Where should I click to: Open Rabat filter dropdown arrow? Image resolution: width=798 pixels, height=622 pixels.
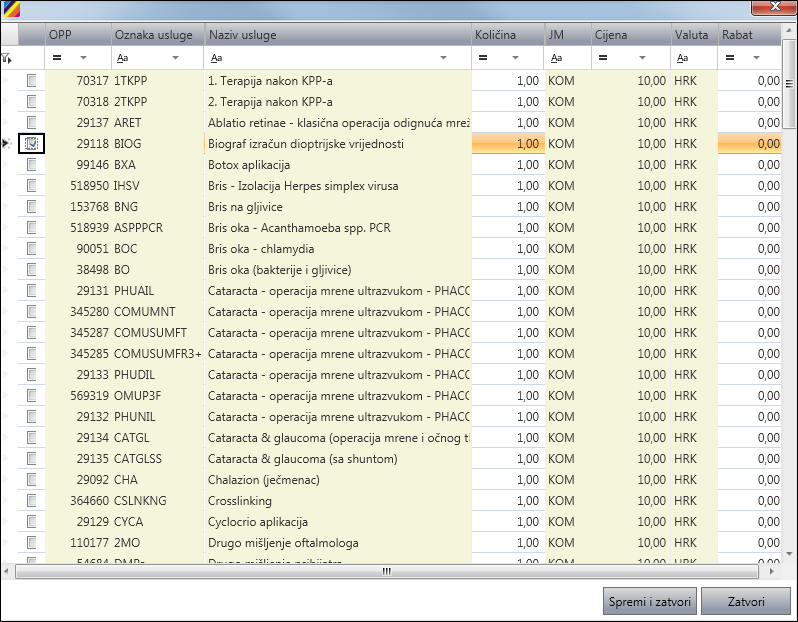point(756,58)
